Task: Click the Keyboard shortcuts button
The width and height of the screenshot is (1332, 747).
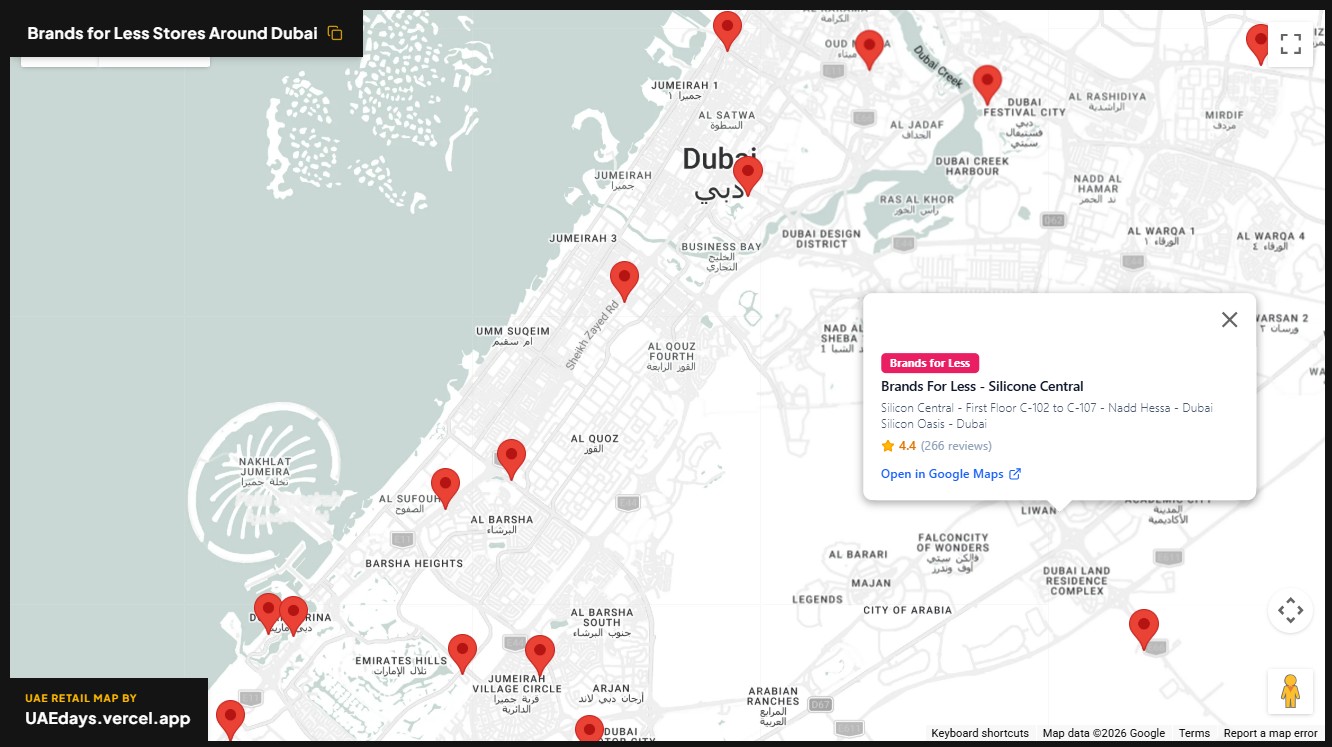Action: coord(980,733)
